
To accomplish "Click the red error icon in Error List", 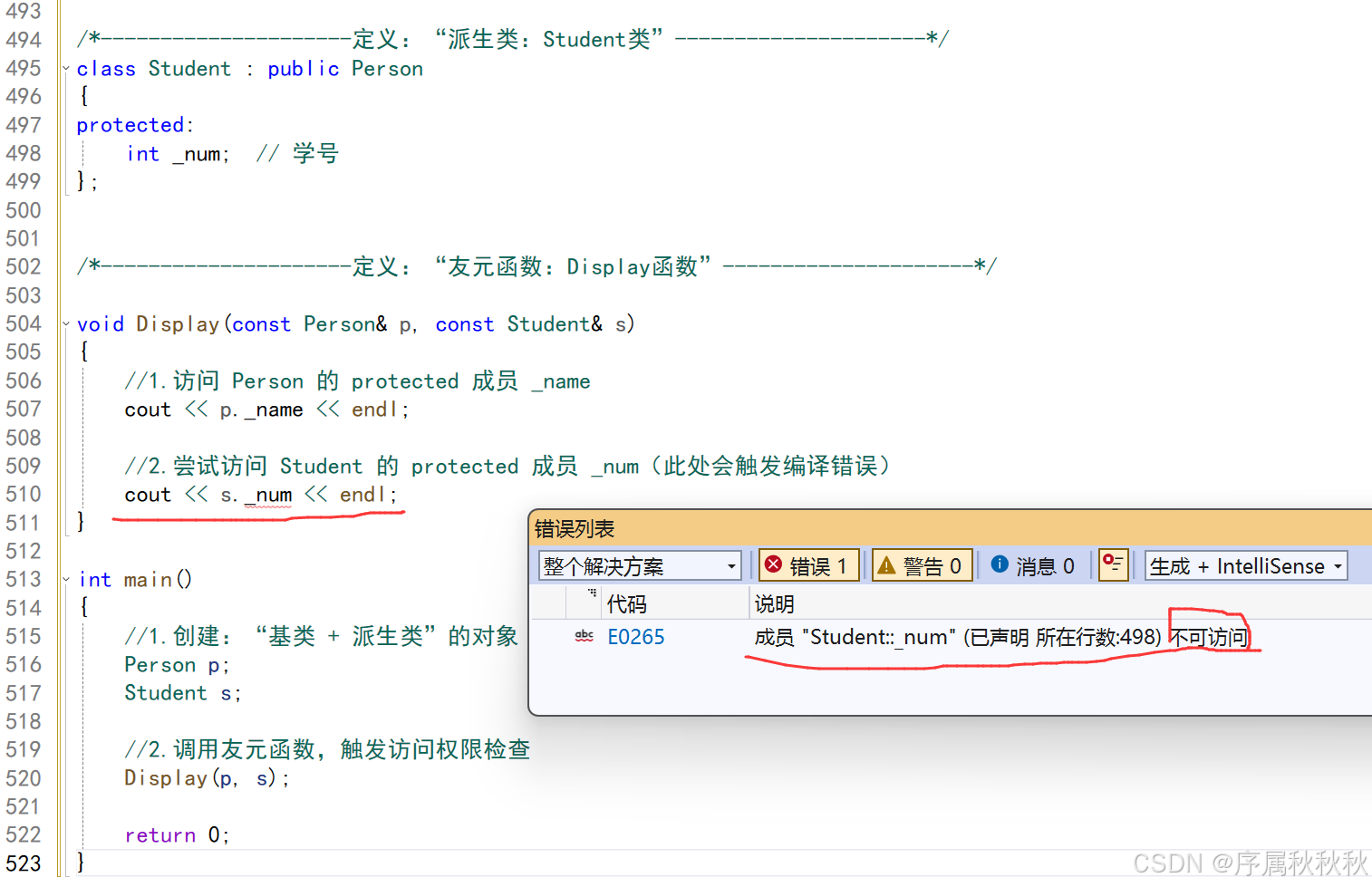I will [x=773, y=564].
